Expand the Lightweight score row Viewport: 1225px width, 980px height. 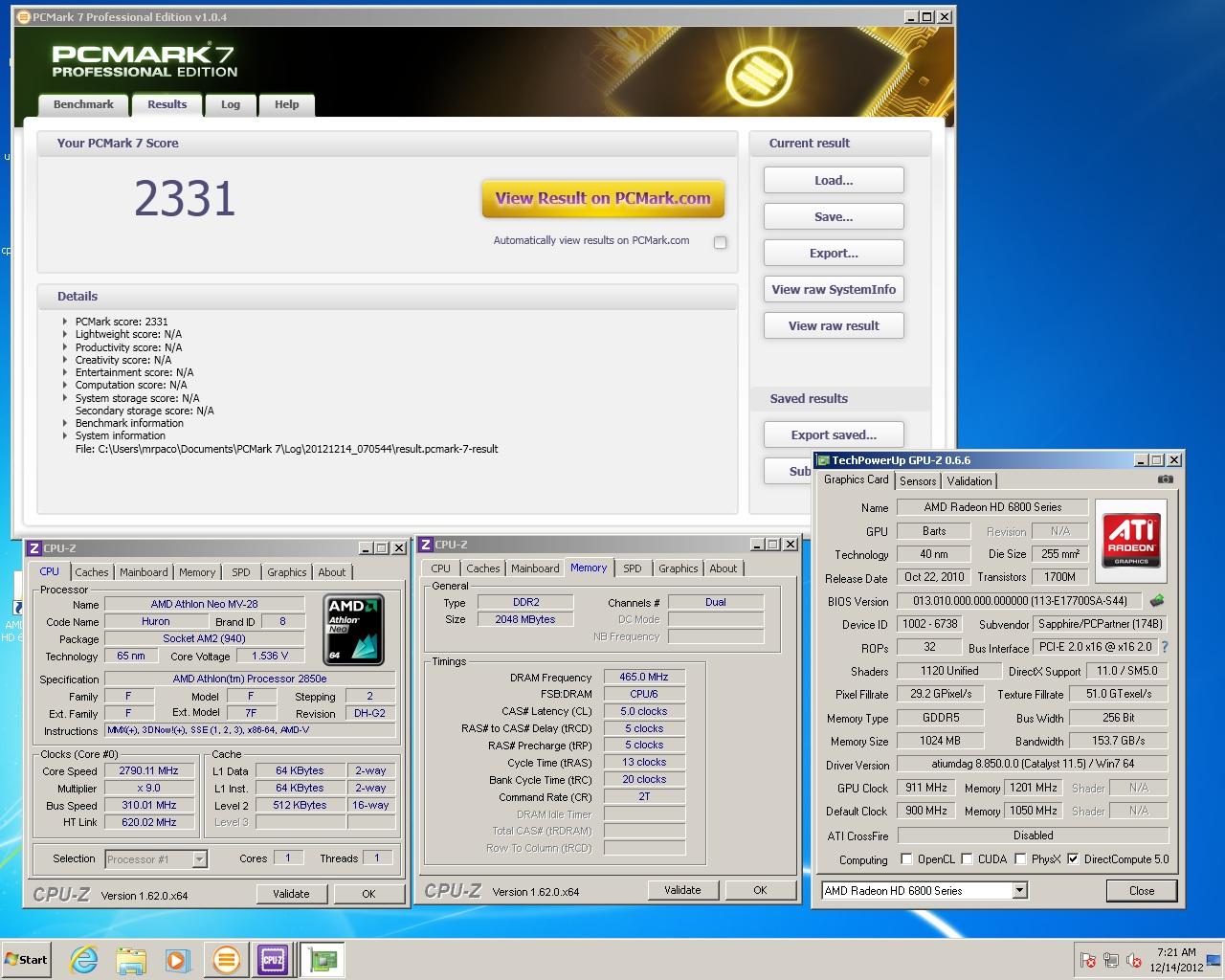coord(65,335)
